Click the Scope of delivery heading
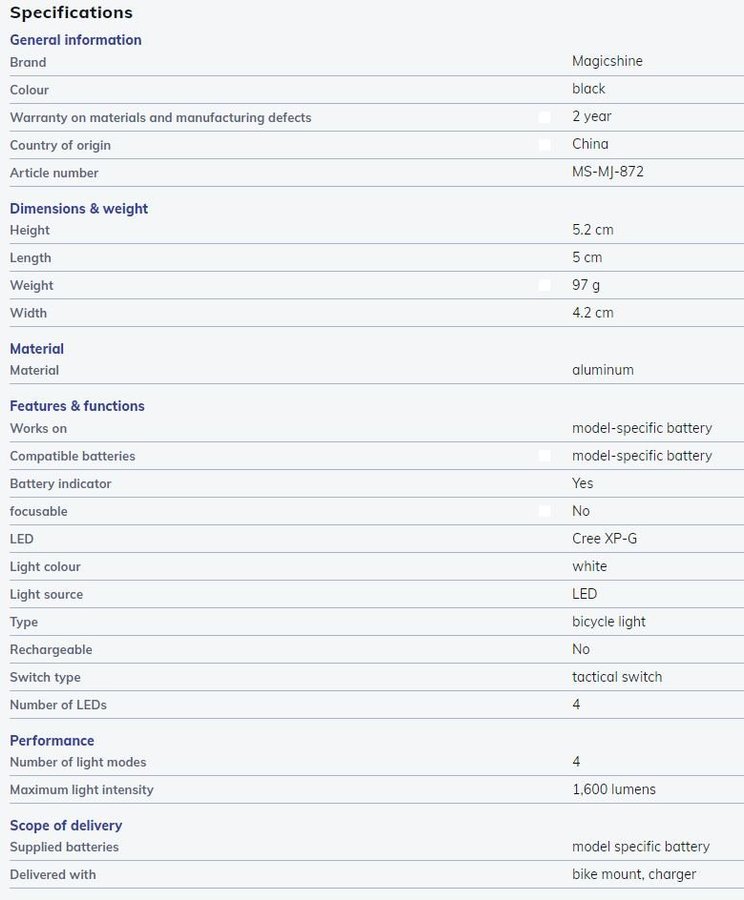The height and width of the screenshot is (900, 744). (66, 826)
